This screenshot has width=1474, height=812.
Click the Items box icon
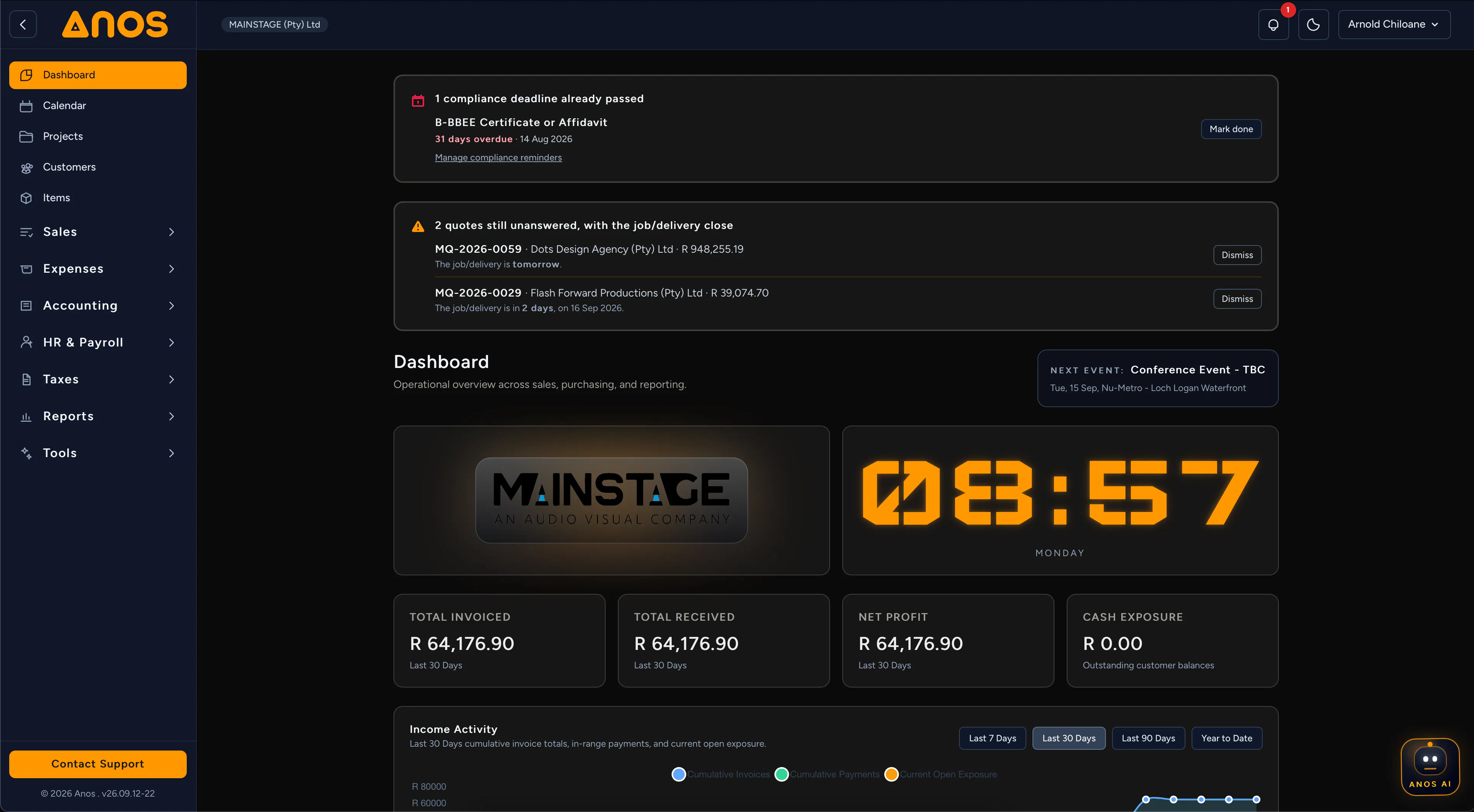click(x=26, y=198)
